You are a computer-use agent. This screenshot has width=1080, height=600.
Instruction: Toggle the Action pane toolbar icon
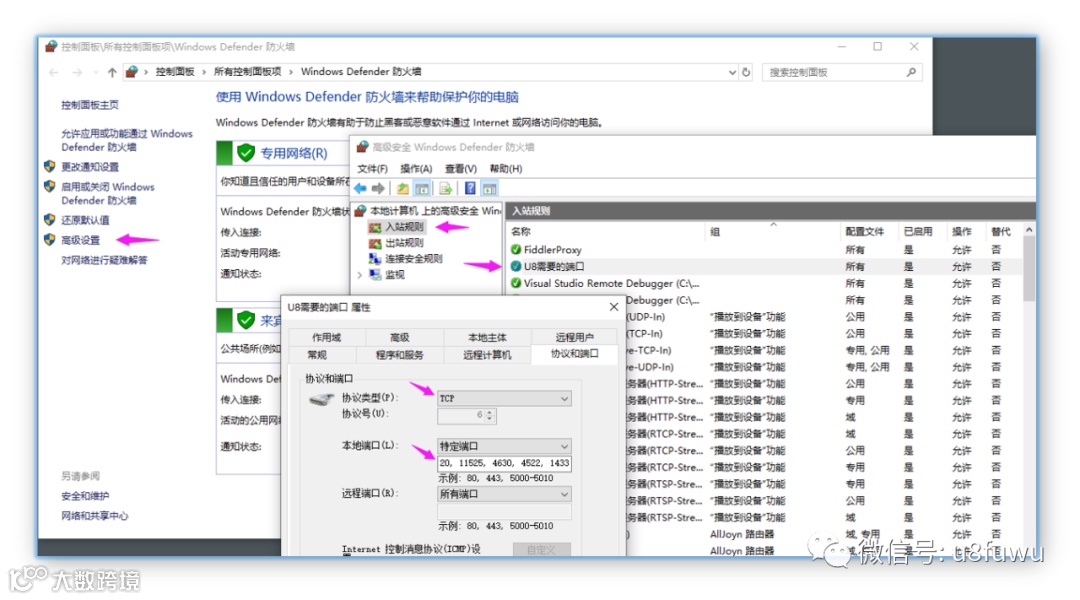[489, 189]
